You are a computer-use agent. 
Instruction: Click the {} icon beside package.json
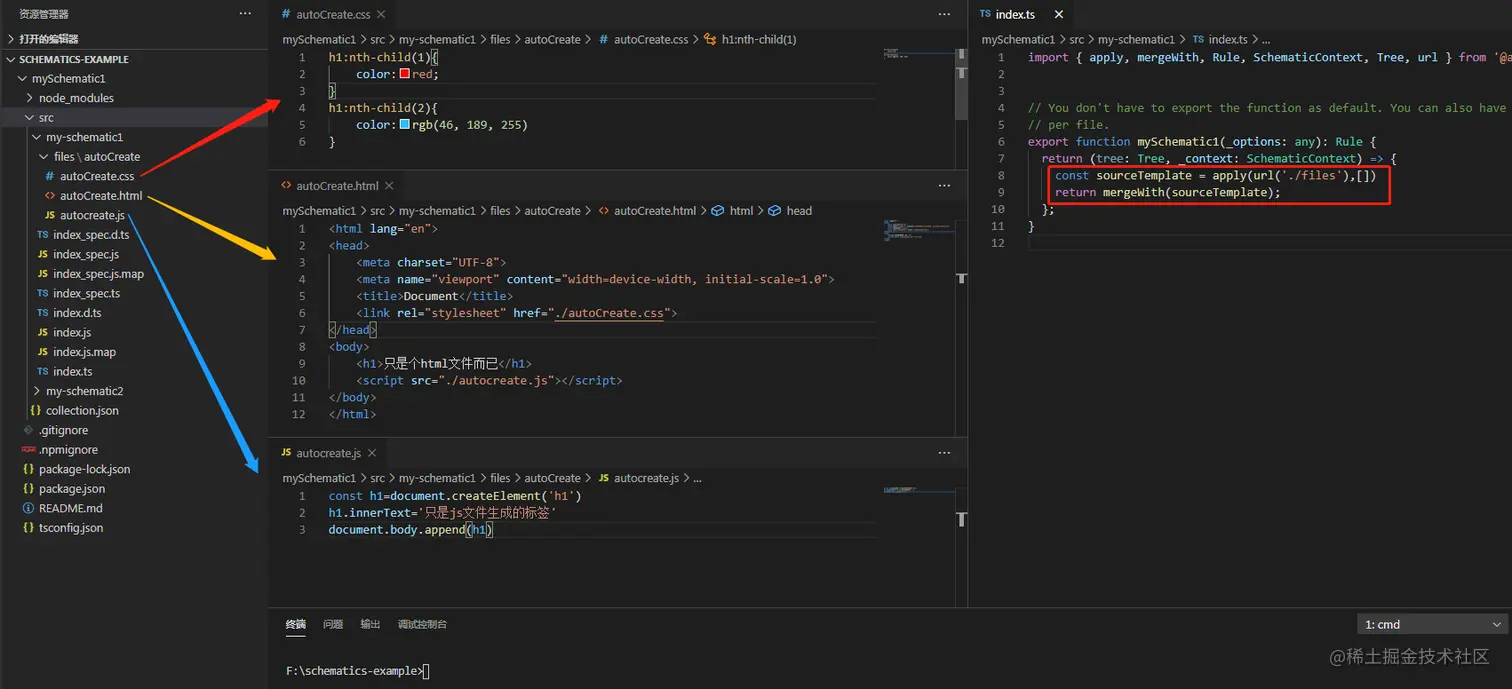[27, 488]
